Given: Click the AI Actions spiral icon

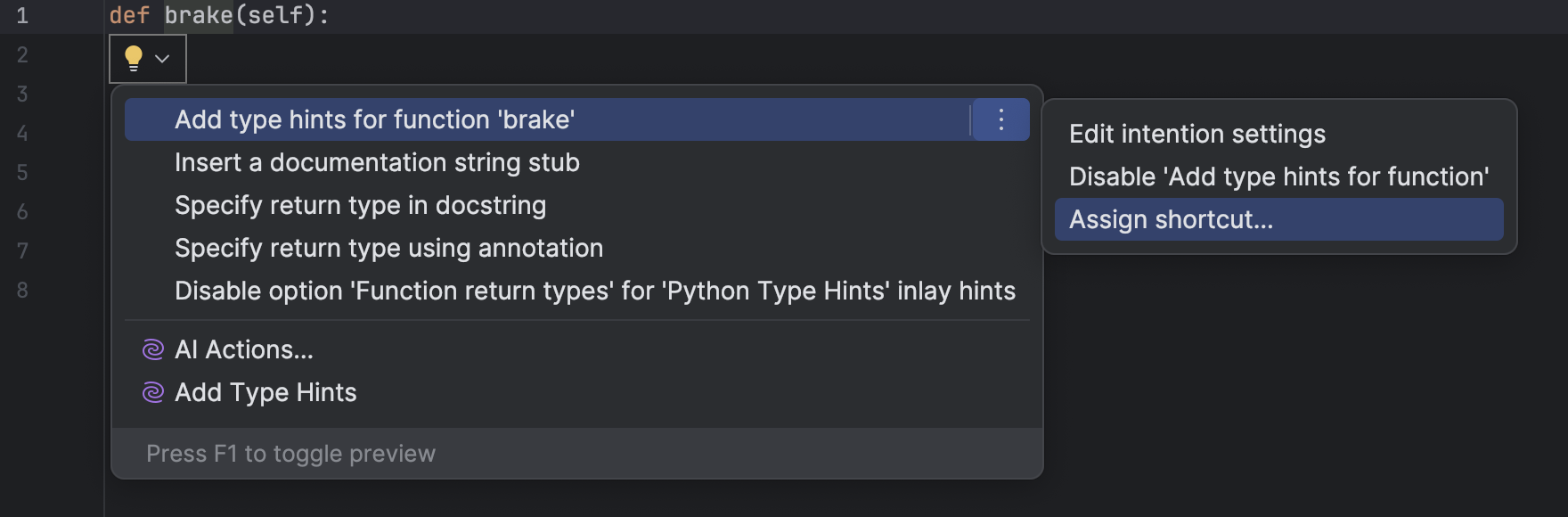Looking at the screenshot, I should (153, 349).
